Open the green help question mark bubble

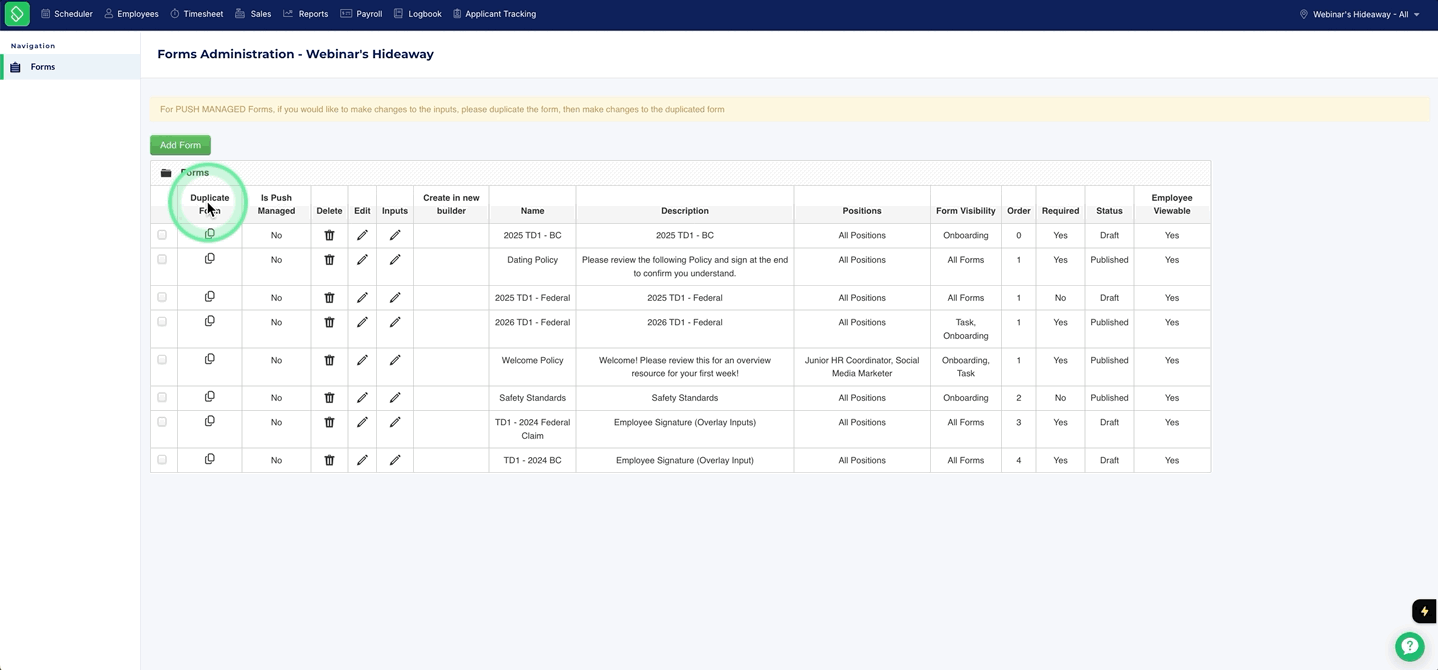(1410, 646)
